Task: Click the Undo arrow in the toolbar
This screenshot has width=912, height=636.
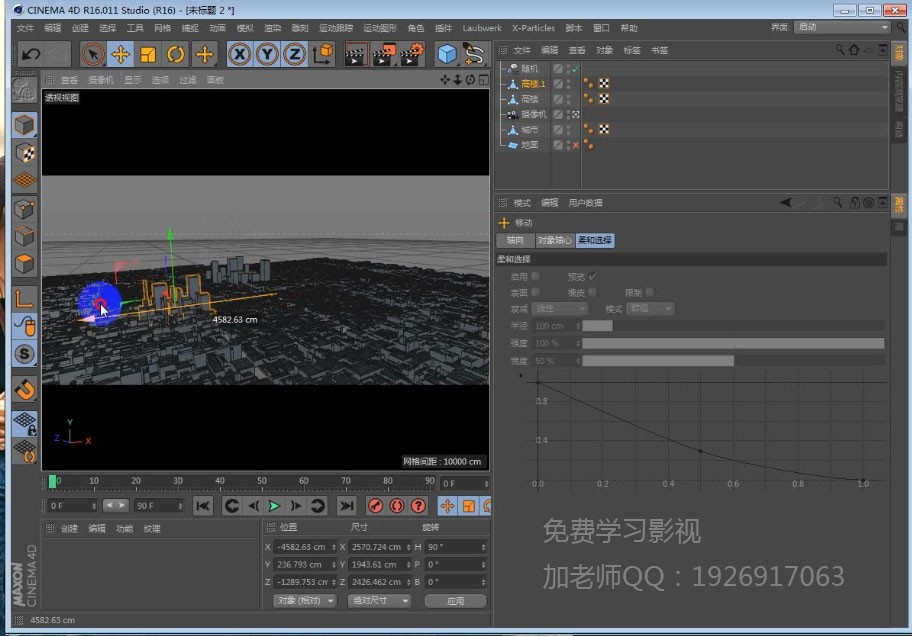Action: (31, 55)
